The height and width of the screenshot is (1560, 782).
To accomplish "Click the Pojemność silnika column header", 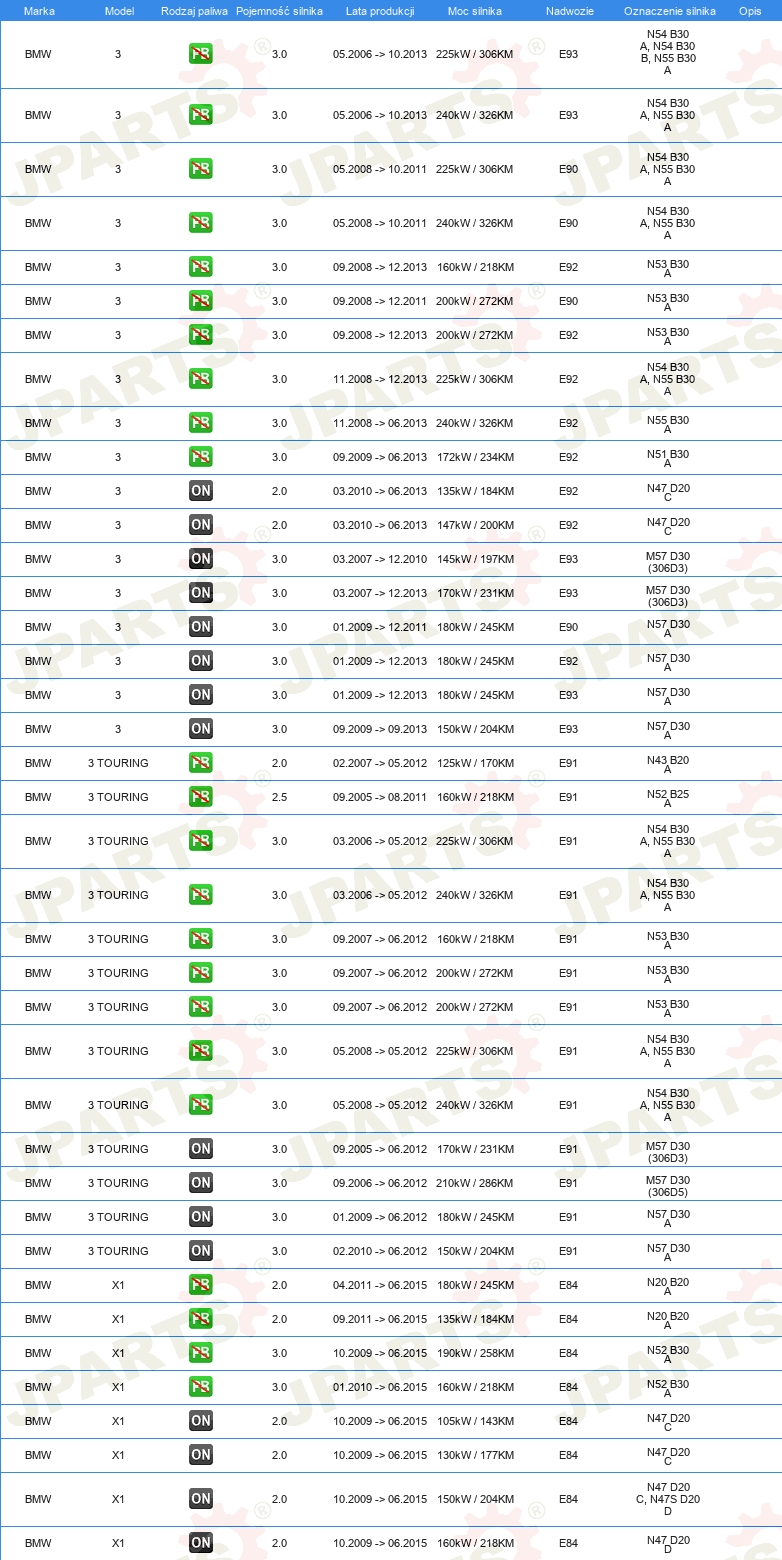I will [279, 10].
